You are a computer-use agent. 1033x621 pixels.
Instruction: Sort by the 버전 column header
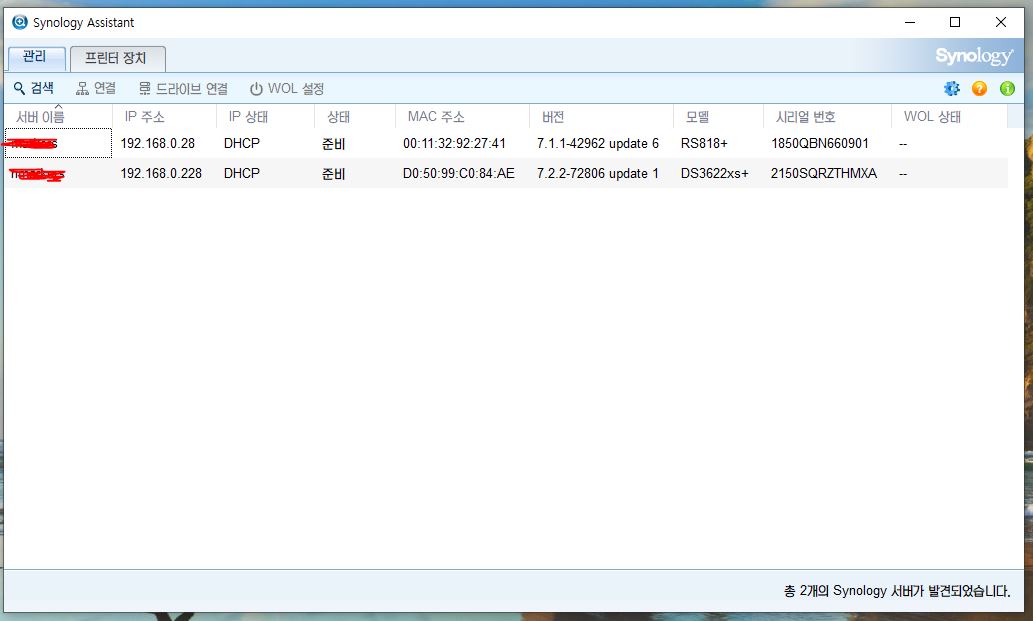click(601, 117)
